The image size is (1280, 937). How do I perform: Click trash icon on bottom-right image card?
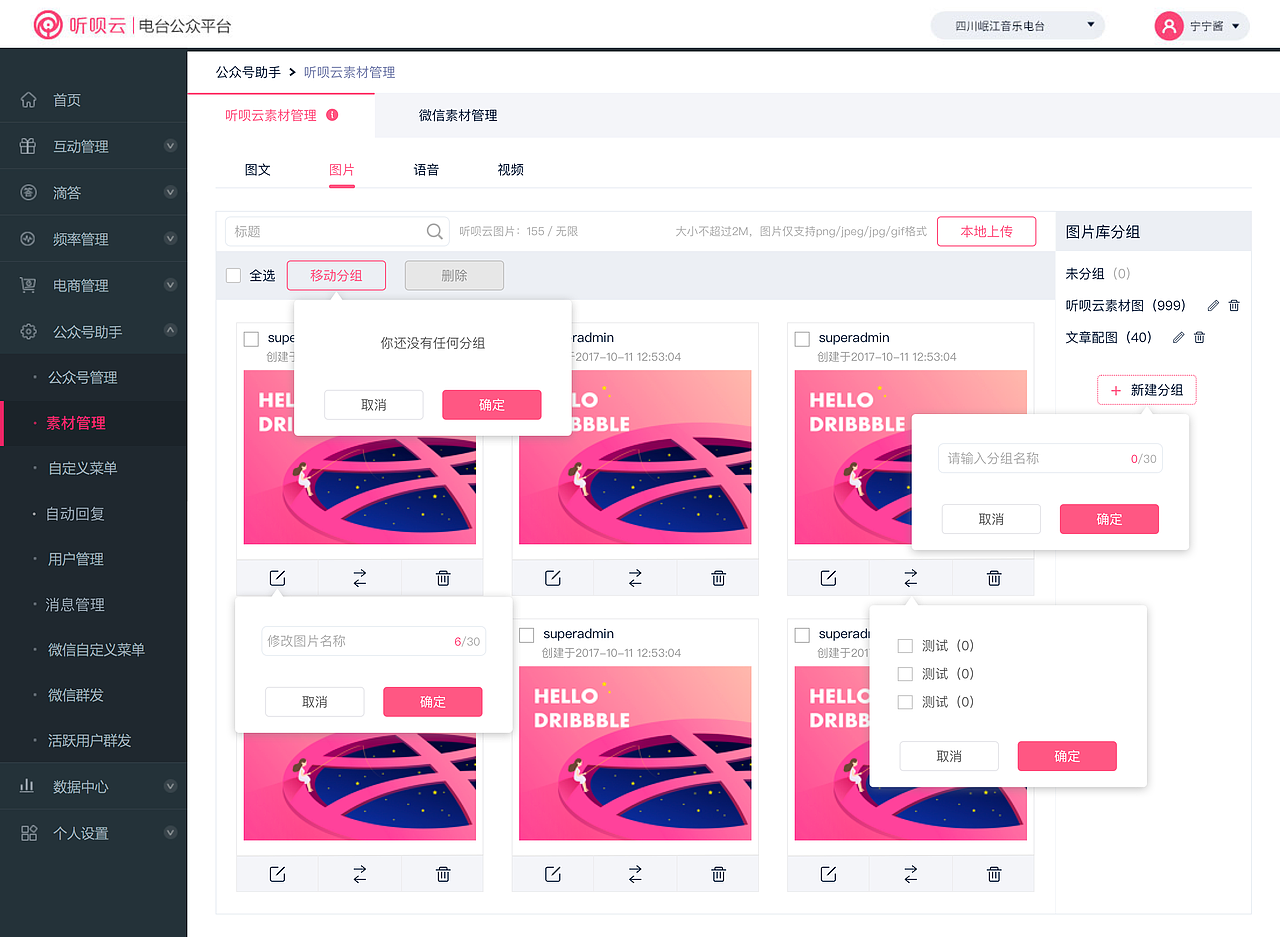(994, 874)
